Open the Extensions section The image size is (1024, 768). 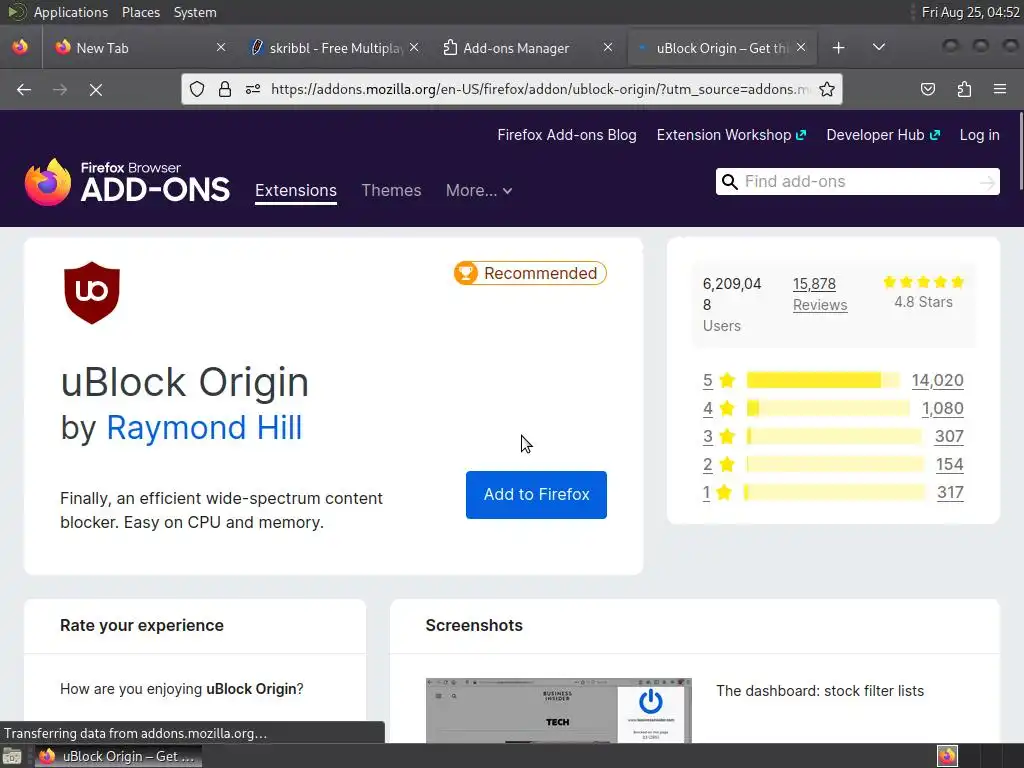(x=296, y=191)
